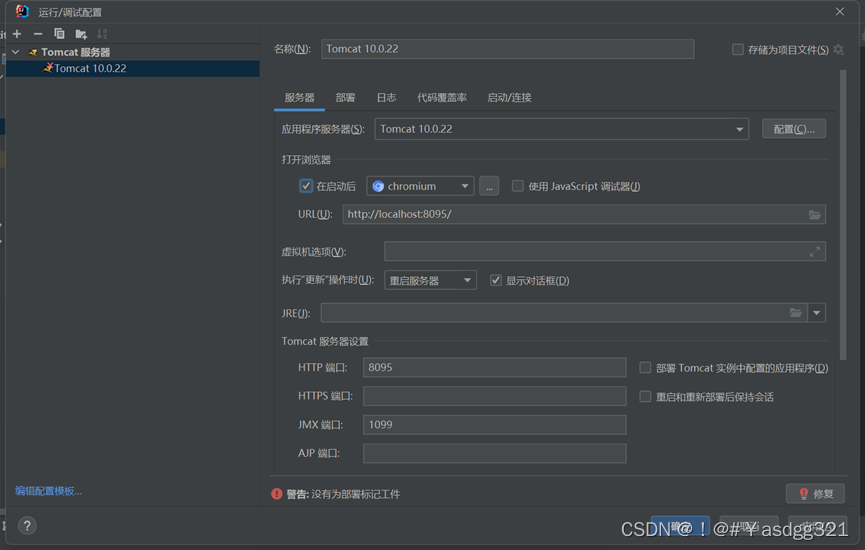Open help via question mark button
This screenshot has height=550, width=865.
tap(27, 526)
